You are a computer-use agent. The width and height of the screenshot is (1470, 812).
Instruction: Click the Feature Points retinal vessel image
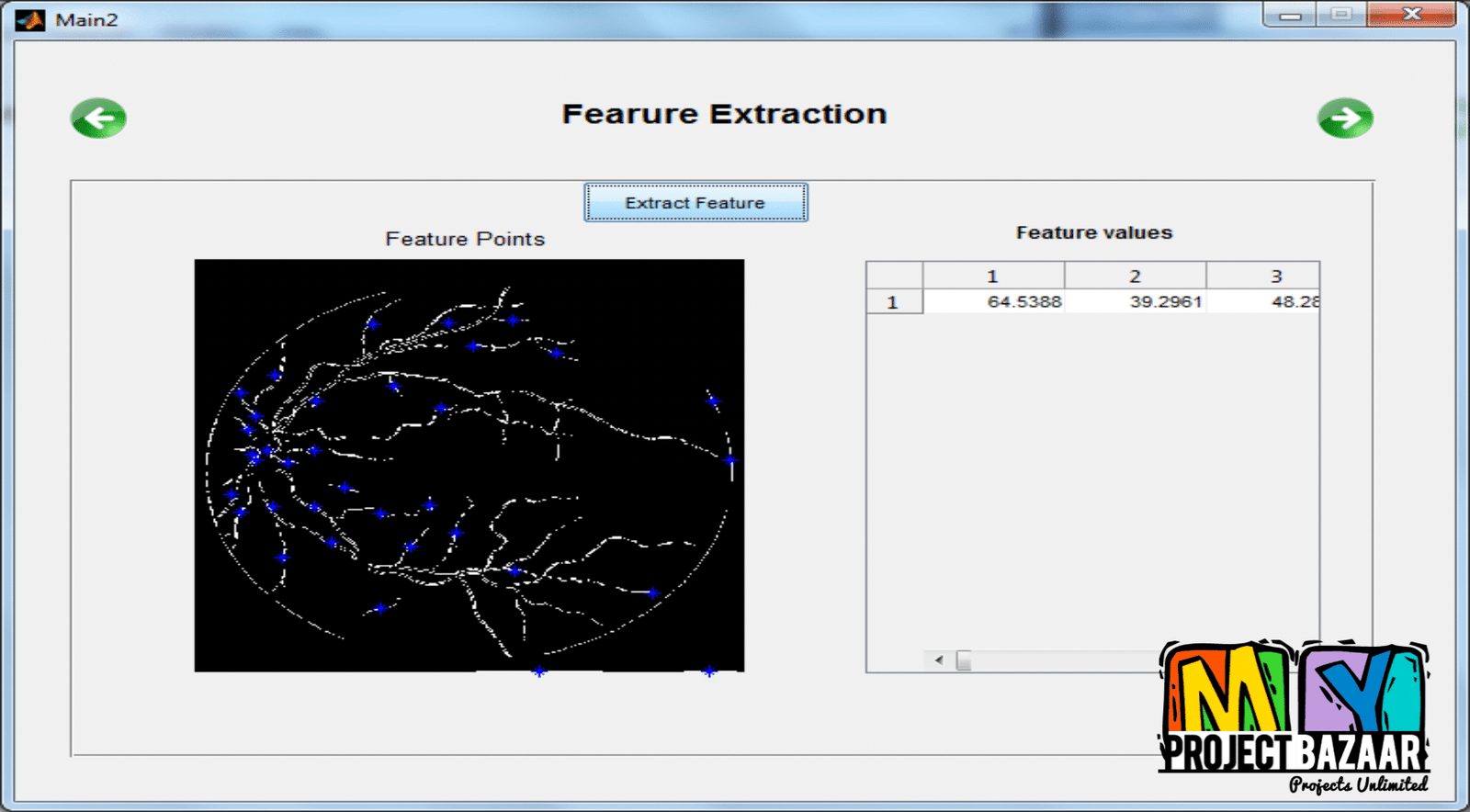point(469,465)
